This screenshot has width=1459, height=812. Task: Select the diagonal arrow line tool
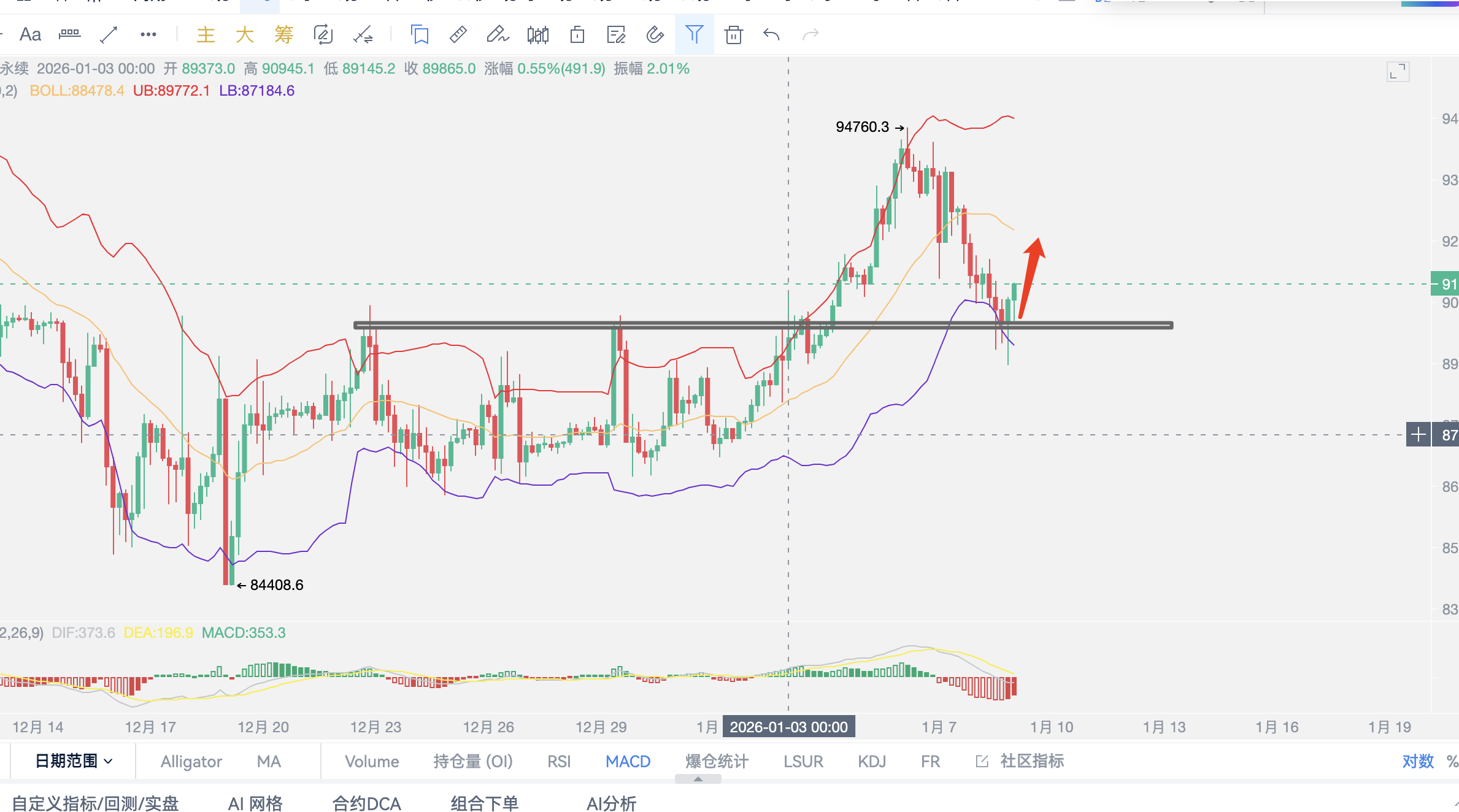click(x=109, y=34)
